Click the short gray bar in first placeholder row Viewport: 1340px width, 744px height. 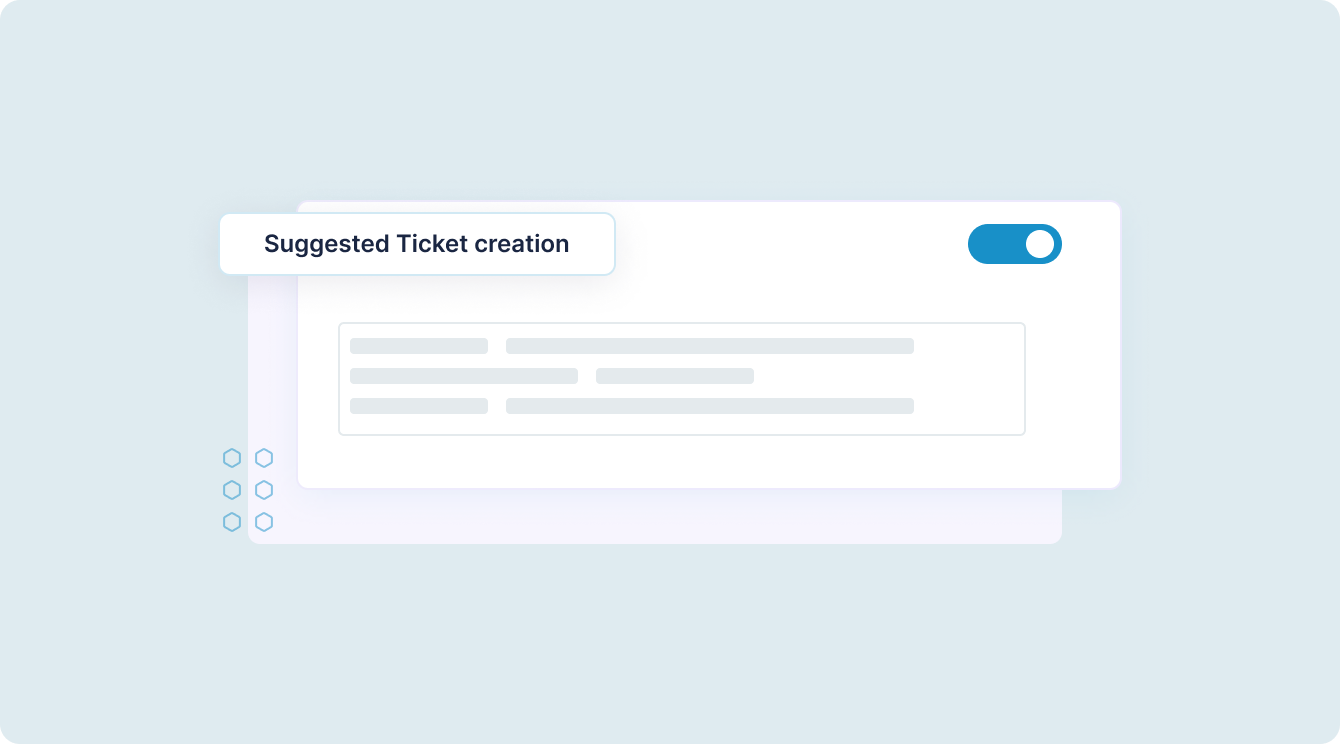point(419,346)
